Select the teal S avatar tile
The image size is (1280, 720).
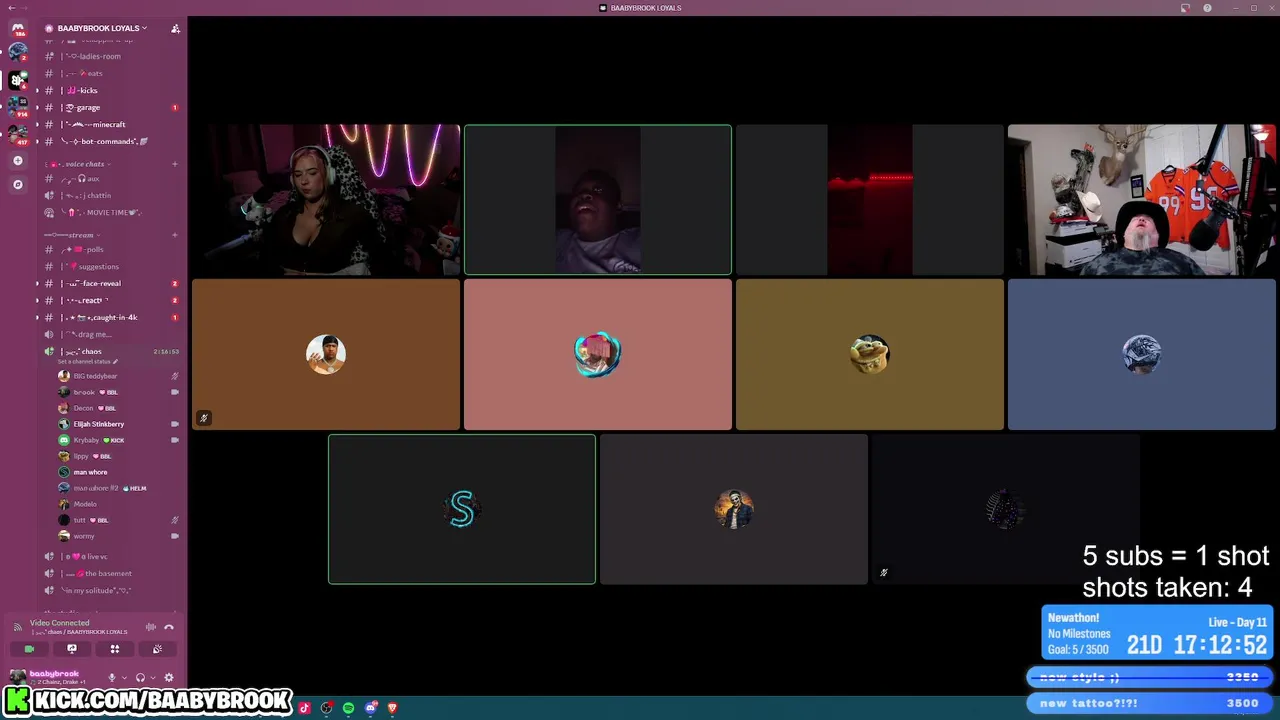click(462, 509)
